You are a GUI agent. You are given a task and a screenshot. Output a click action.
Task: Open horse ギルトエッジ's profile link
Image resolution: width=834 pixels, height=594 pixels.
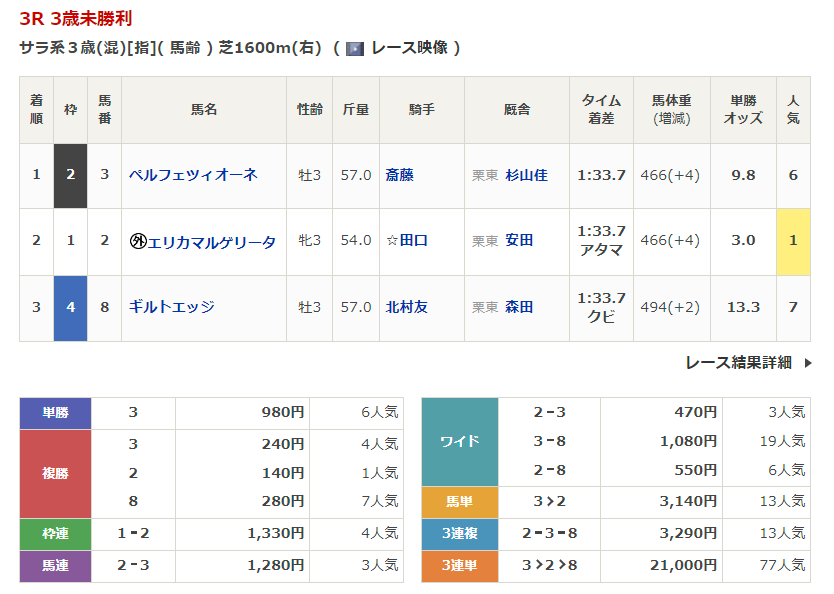coord(171,307)
